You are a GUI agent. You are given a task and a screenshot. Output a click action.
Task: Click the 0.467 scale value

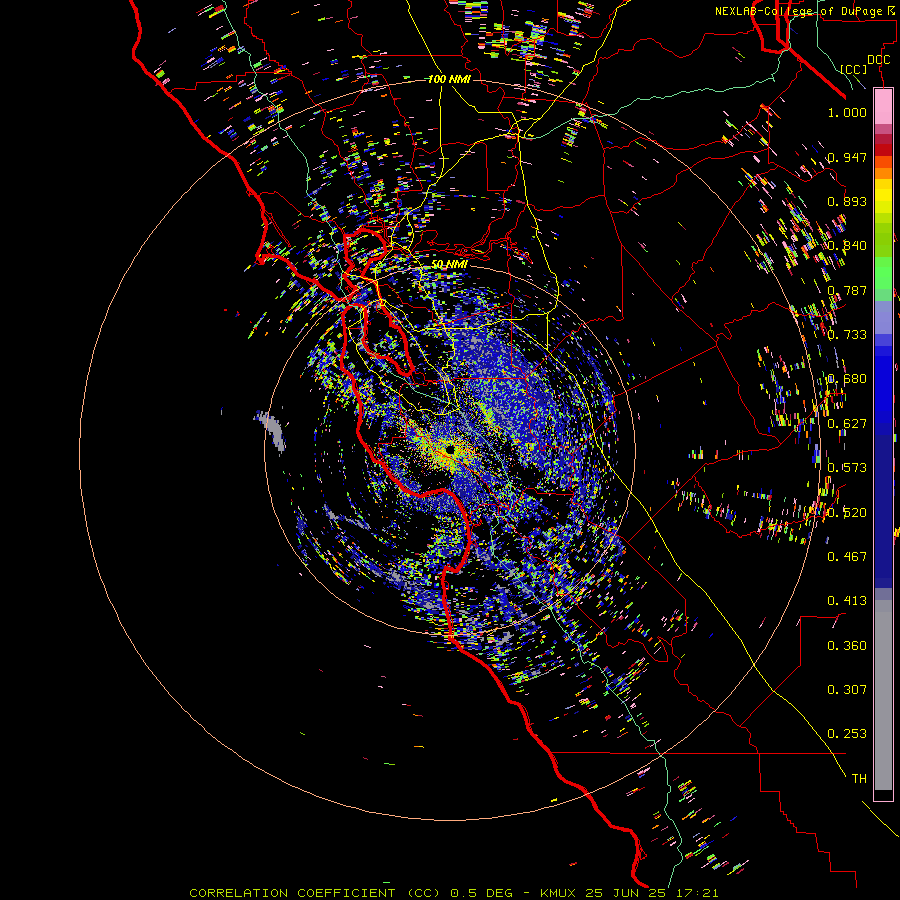pos(847,557)
